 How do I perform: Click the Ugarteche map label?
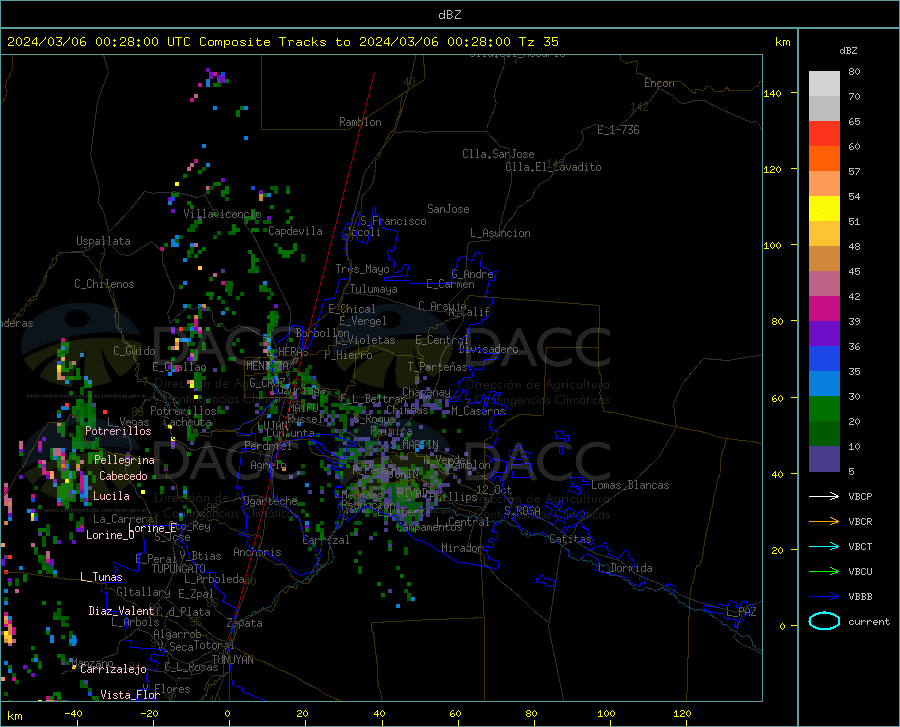tap(270, 501)
